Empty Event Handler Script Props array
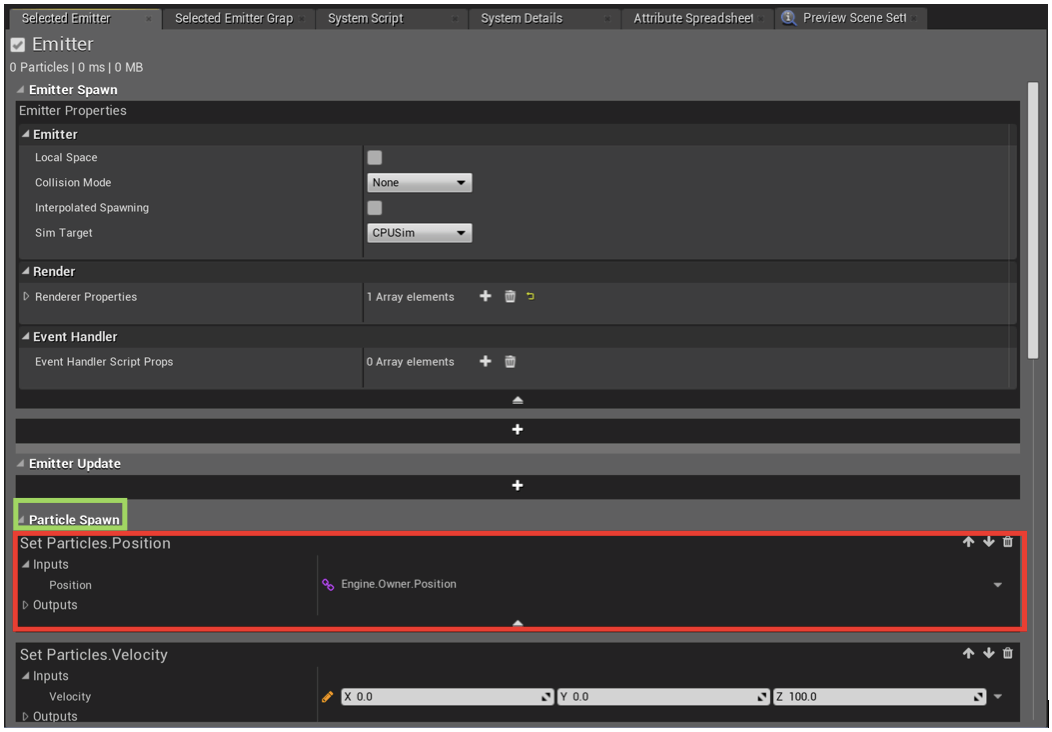This screenshot has height=732, width=1052. click(510, 362)
